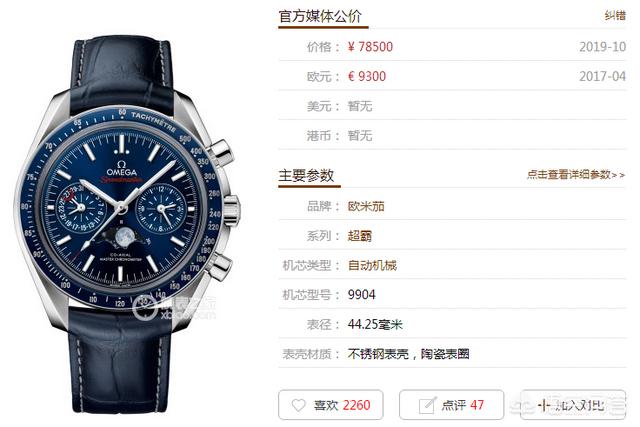
Task: Click the 44.25毫米 case diameter value
Action: [x=375, y=325]
